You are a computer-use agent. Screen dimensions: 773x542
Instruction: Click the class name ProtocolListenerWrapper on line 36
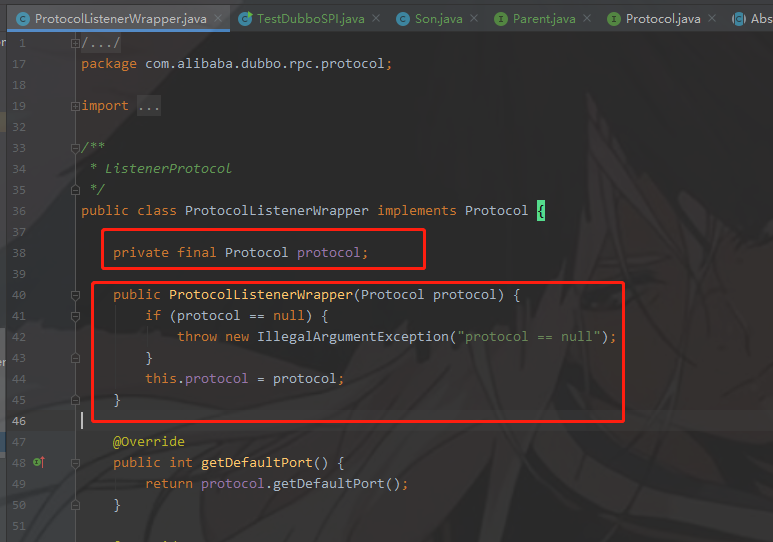277,211
